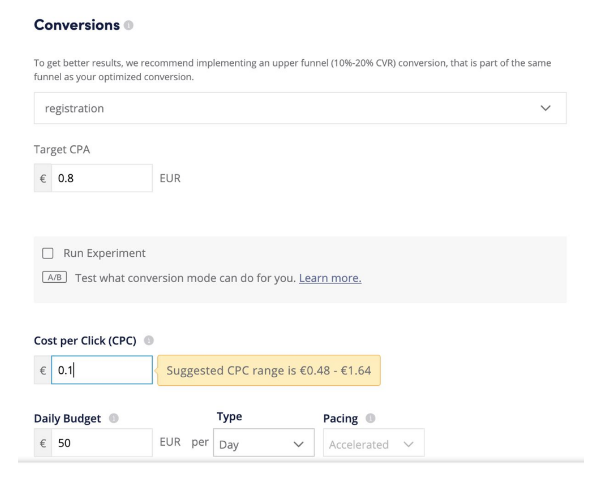Focus the Cost per Click input field
The width and height of the screenshot is (610, 482).
102,370
